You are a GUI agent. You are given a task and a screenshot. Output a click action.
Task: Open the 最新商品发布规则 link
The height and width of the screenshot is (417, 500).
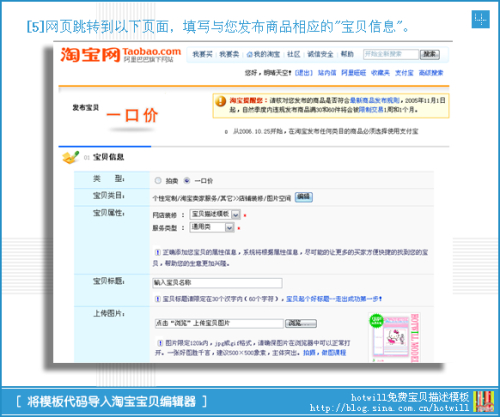[x=375, y=100]
